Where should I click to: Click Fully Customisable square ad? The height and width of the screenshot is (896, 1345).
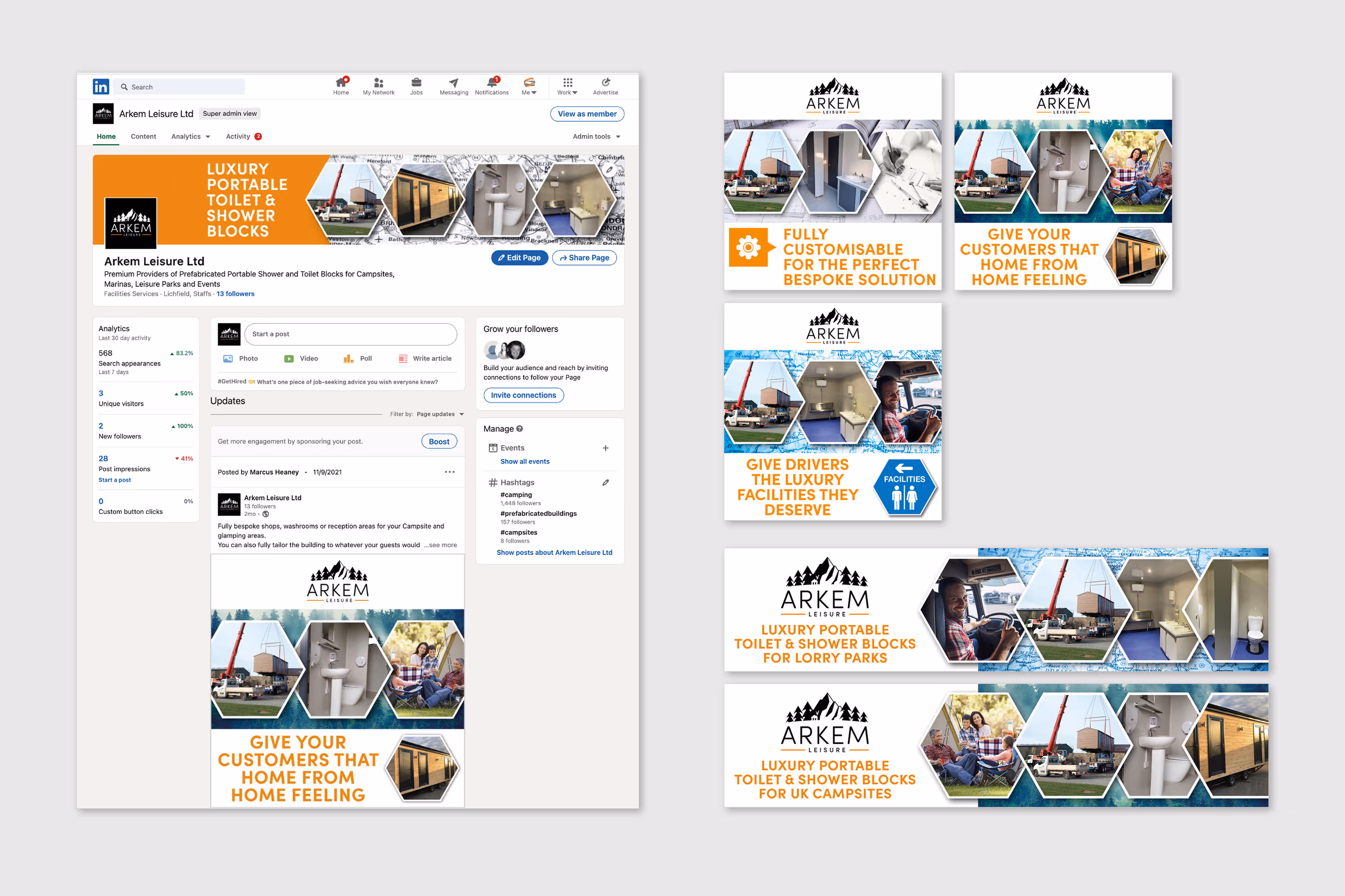[x=832, y=181]
